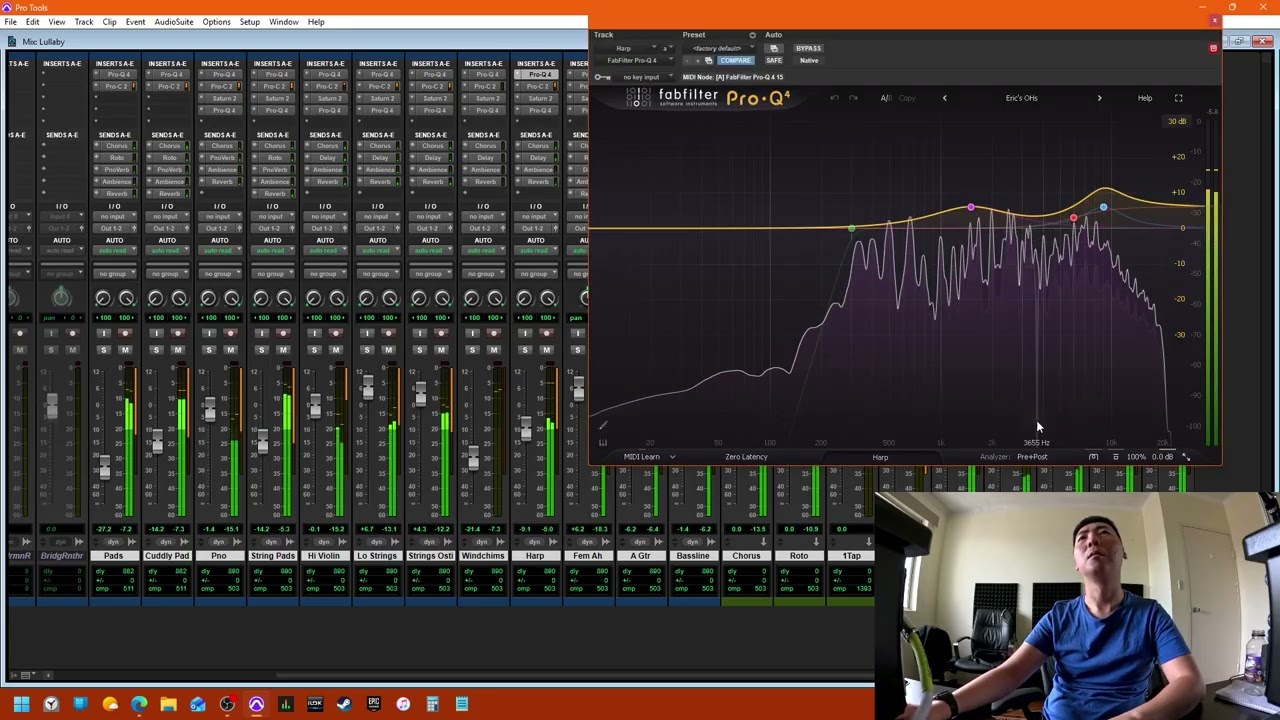
Task: Open the plug-in automation enable window
Action: tap(774, 48)
